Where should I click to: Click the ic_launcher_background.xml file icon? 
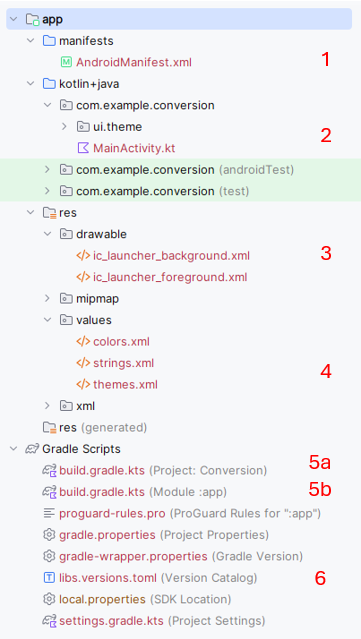[x=83, y=256]
